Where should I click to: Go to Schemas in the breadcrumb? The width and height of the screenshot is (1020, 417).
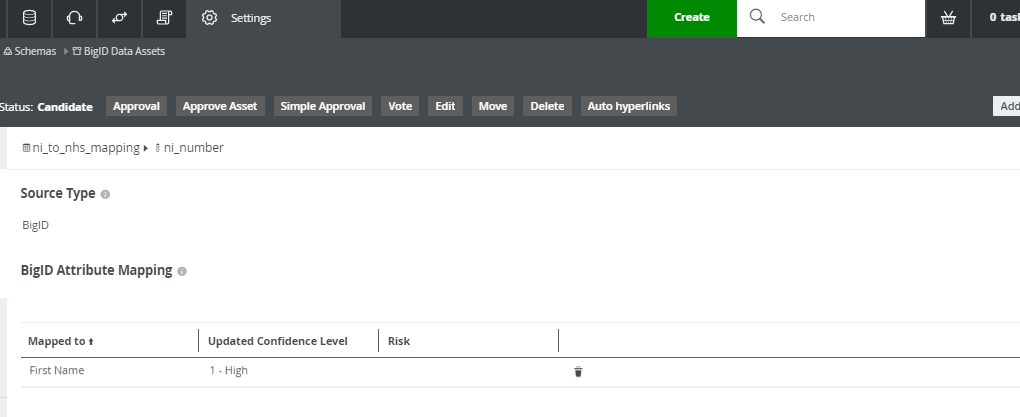[34, 51]
